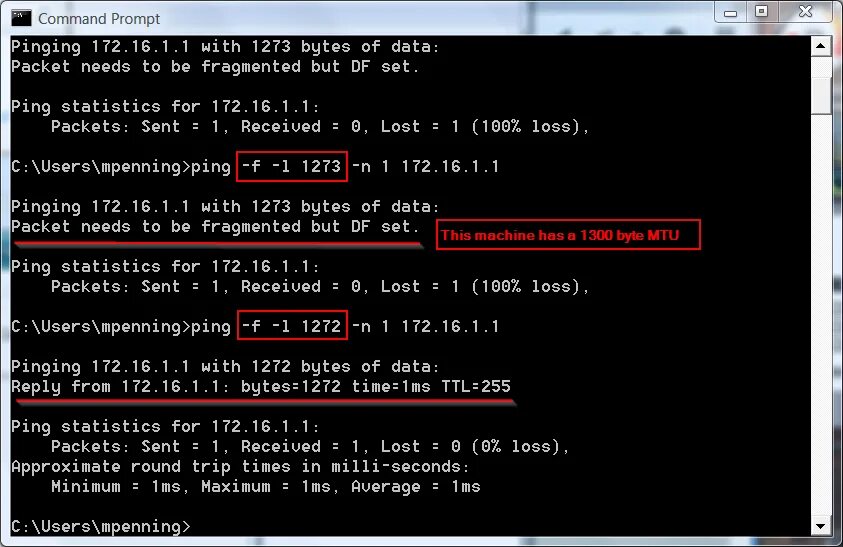This screenshot has height=547, width=843.
Task: Click the statistics line showing '(0% loss)'
Action: [310, 446]
